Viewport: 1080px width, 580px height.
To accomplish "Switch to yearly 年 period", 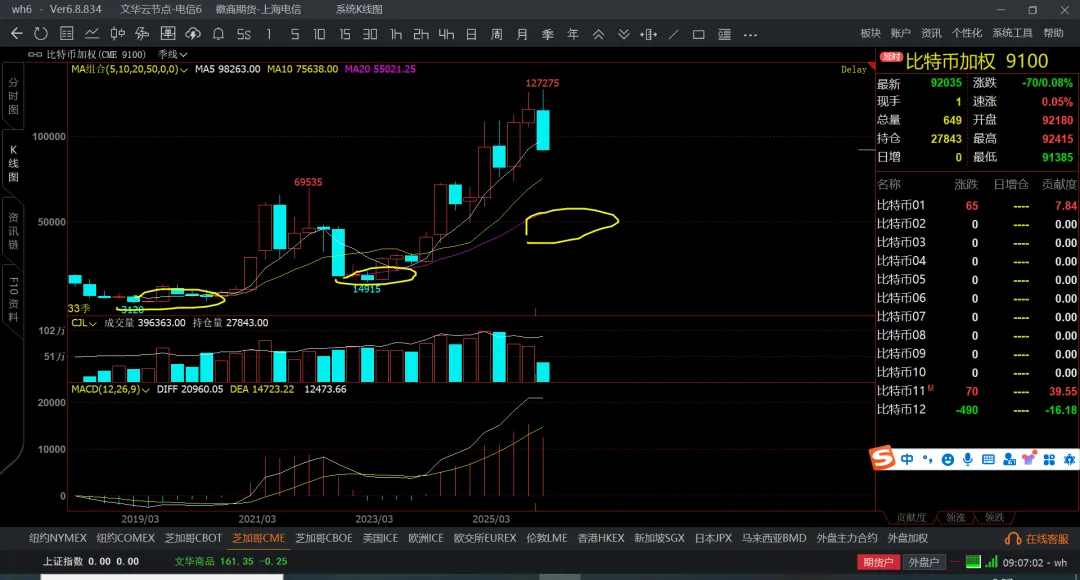I will click(573, 34).
